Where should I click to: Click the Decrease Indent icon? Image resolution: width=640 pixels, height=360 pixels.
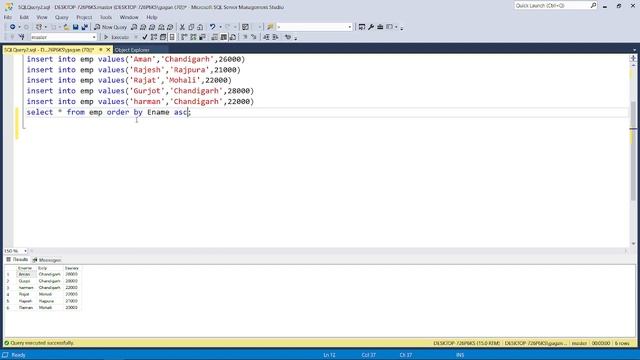click(266, 37)
